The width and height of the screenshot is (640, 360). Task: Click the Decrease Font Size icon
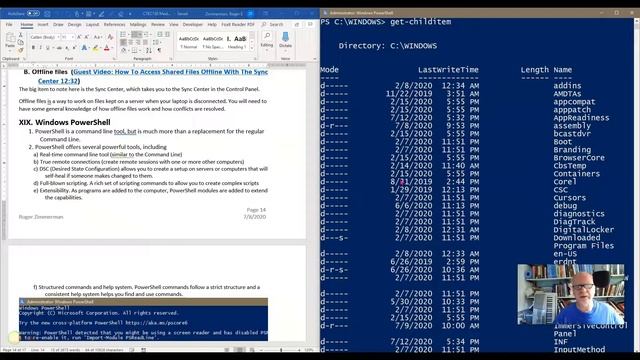tap(87, 37)
